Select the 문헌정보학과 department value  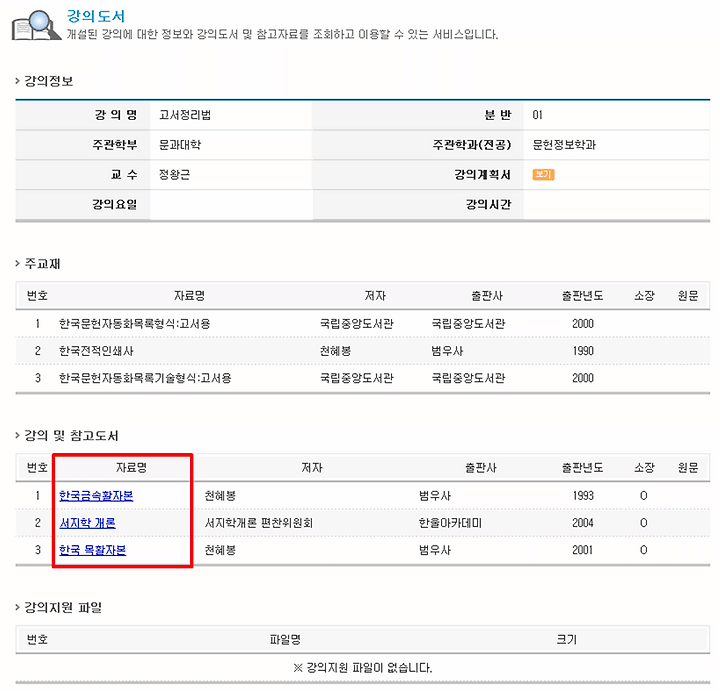click(x=564, y=145)
